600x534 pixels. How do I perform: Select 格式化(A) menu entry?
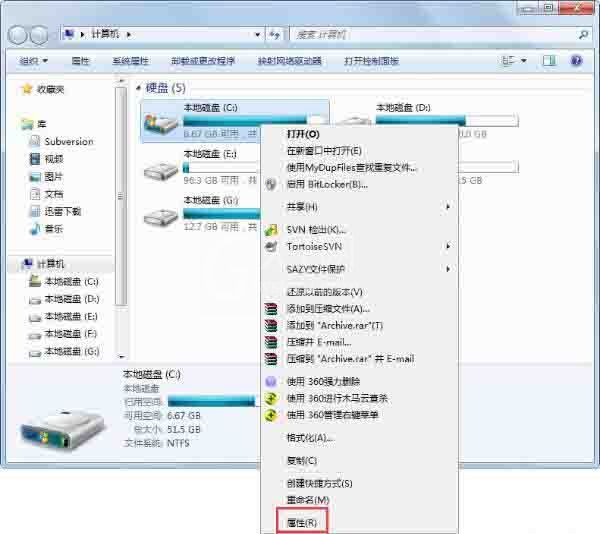311,438
